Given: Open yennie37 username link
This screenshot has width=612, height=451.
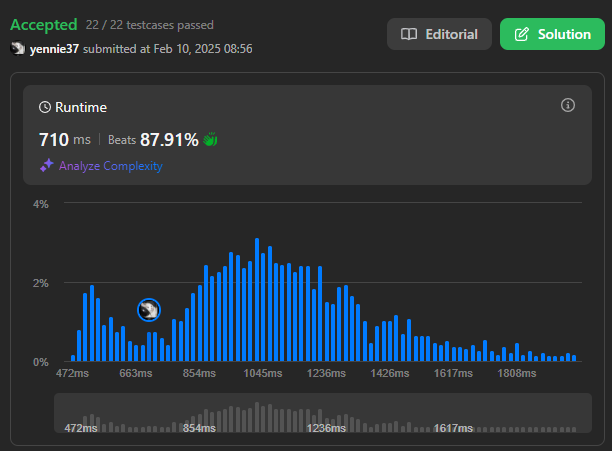Looking at the screenshot, I should (x=54, y=49).
